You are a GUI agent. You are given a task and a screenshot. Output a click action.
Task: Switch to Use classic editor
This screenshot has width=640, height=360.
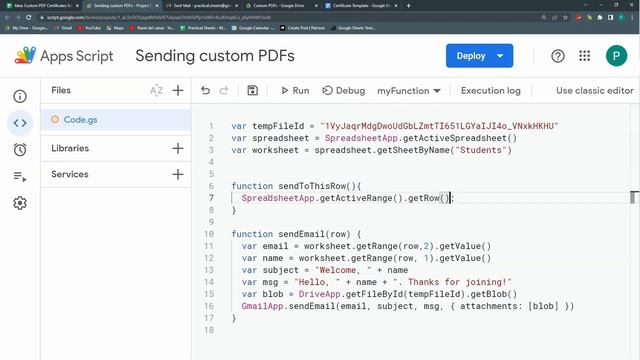click(x=594, y=90)
